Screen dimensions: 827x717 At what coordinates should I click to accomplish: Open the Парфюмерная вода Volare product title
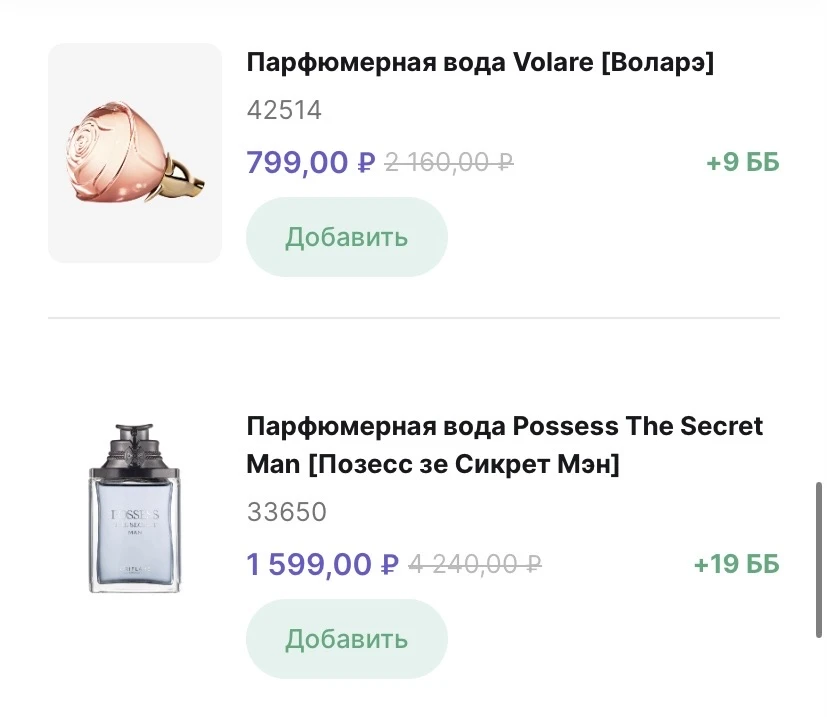point(480,62)
